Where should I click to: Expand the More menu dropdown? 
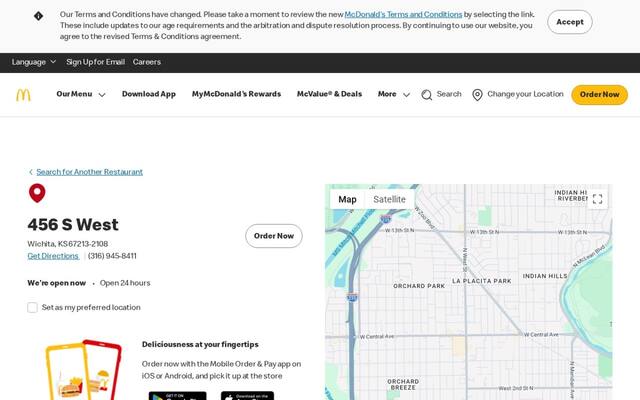pos(394,94)
